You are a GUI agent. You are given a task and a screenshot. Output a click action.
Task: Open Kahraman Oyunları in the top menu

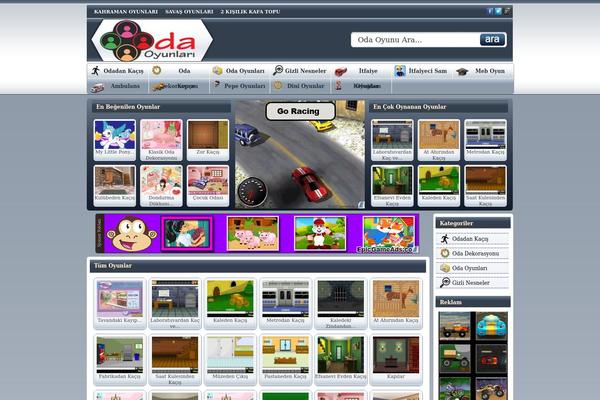coord(126,11)
